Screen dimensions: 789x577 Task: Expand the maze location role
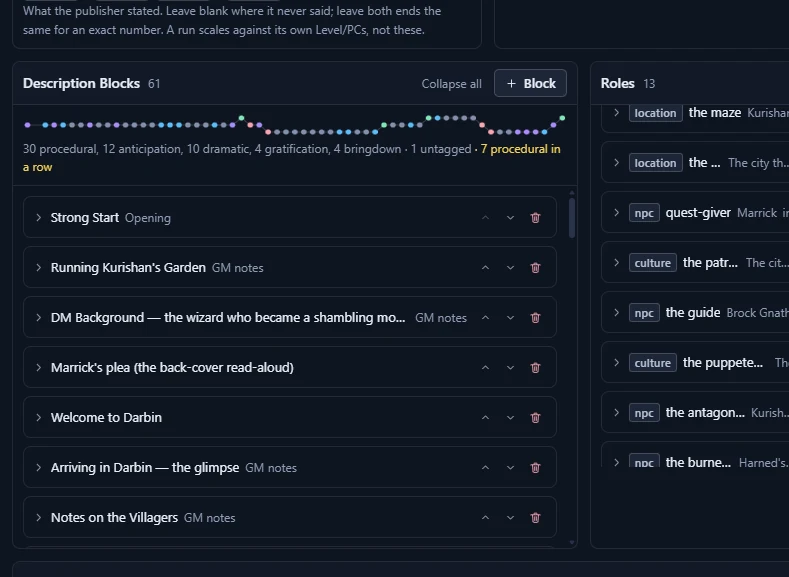[616, 113]
